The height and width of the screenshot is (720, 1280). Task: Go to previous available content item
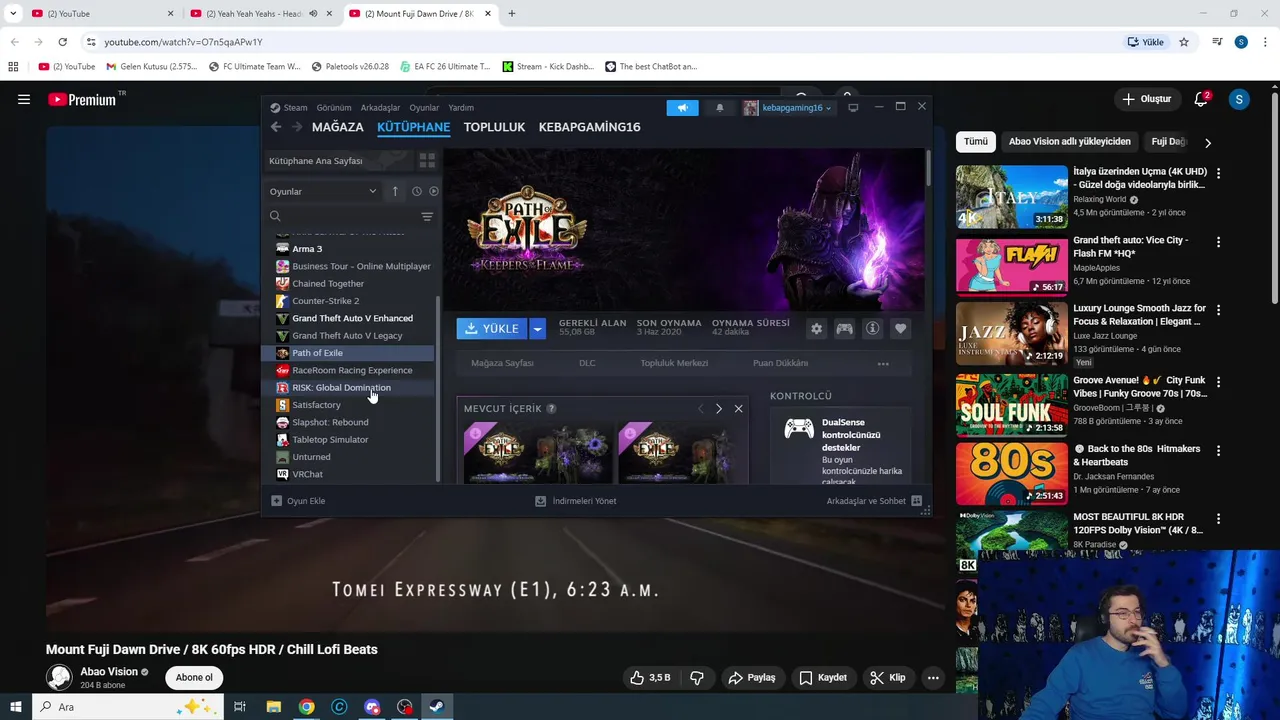coord(700,409)
